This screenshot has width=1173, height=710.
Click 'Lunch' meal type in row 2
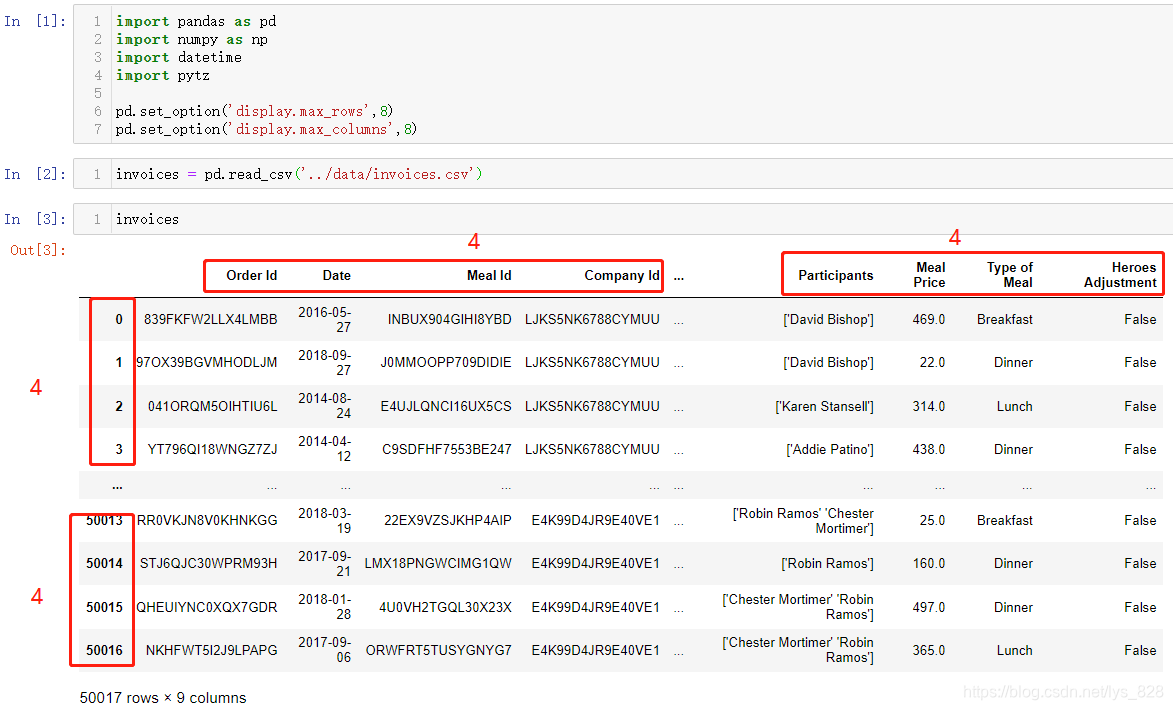click(1014, 406)
